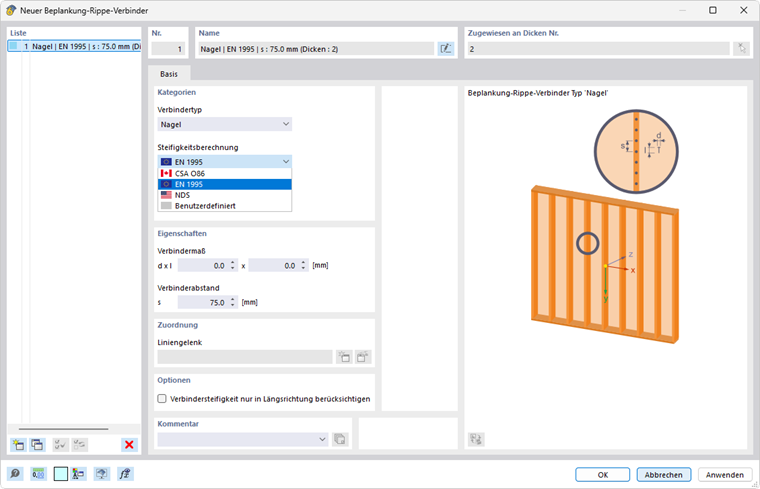
Task: Adjust the length l spinner arrows
Action: [303, 265]
